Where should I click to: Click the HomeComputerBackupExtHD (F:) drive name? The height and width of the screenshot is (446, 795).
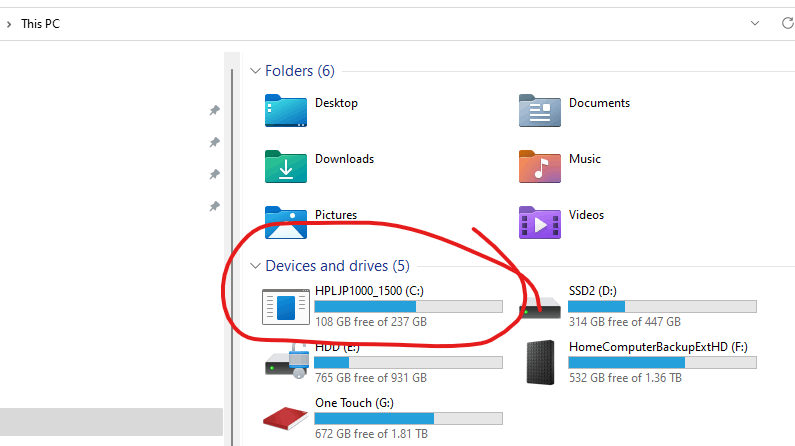(658, 347)
